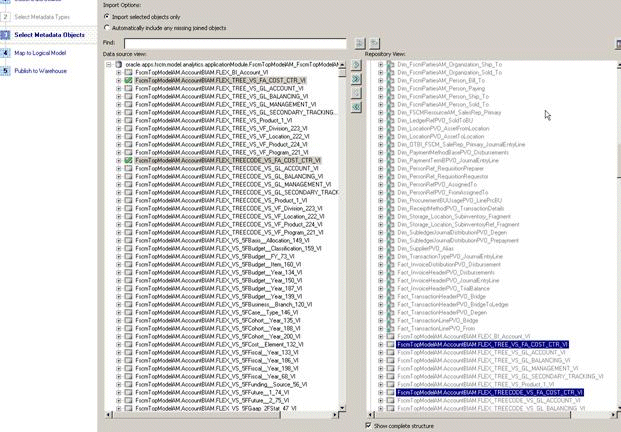Click the find-down search button next to Find field
The width and height of the screenshot is (621, 432).
click(360, 43)
